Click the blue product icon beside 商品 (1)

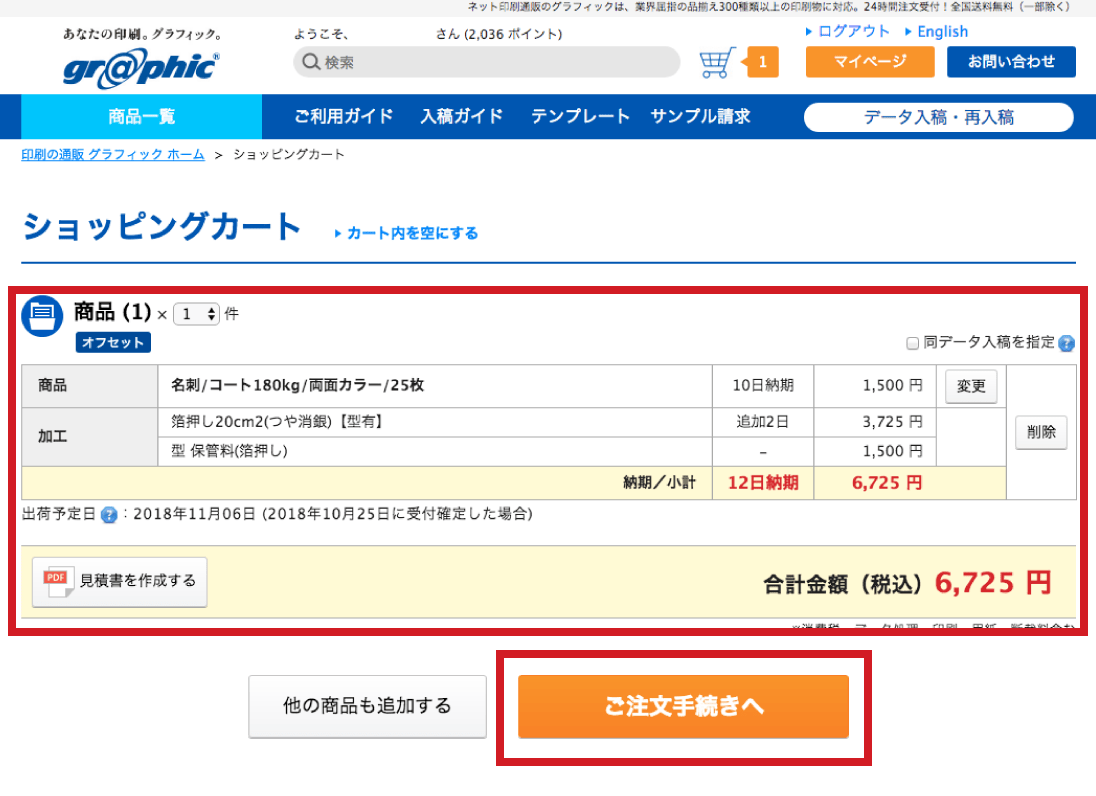pyautogui.click(x=42, y=316)
